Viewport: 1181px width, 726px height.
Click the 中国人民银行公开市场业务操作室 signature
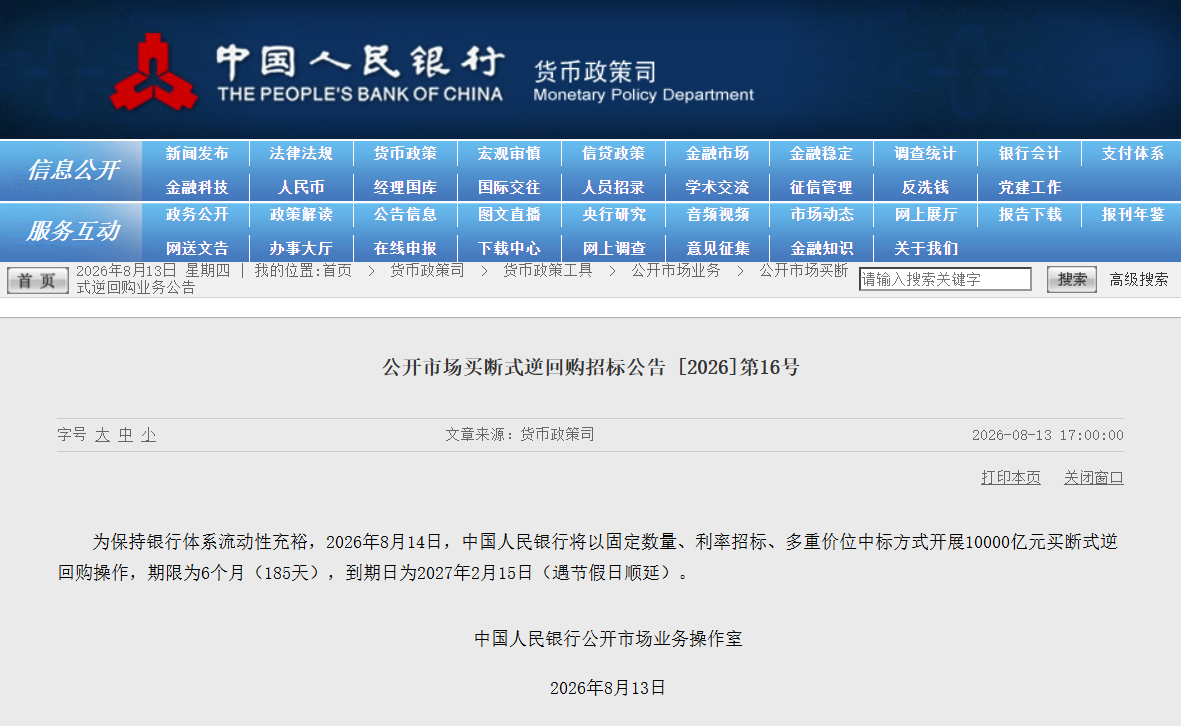click(x=608, y=639)
